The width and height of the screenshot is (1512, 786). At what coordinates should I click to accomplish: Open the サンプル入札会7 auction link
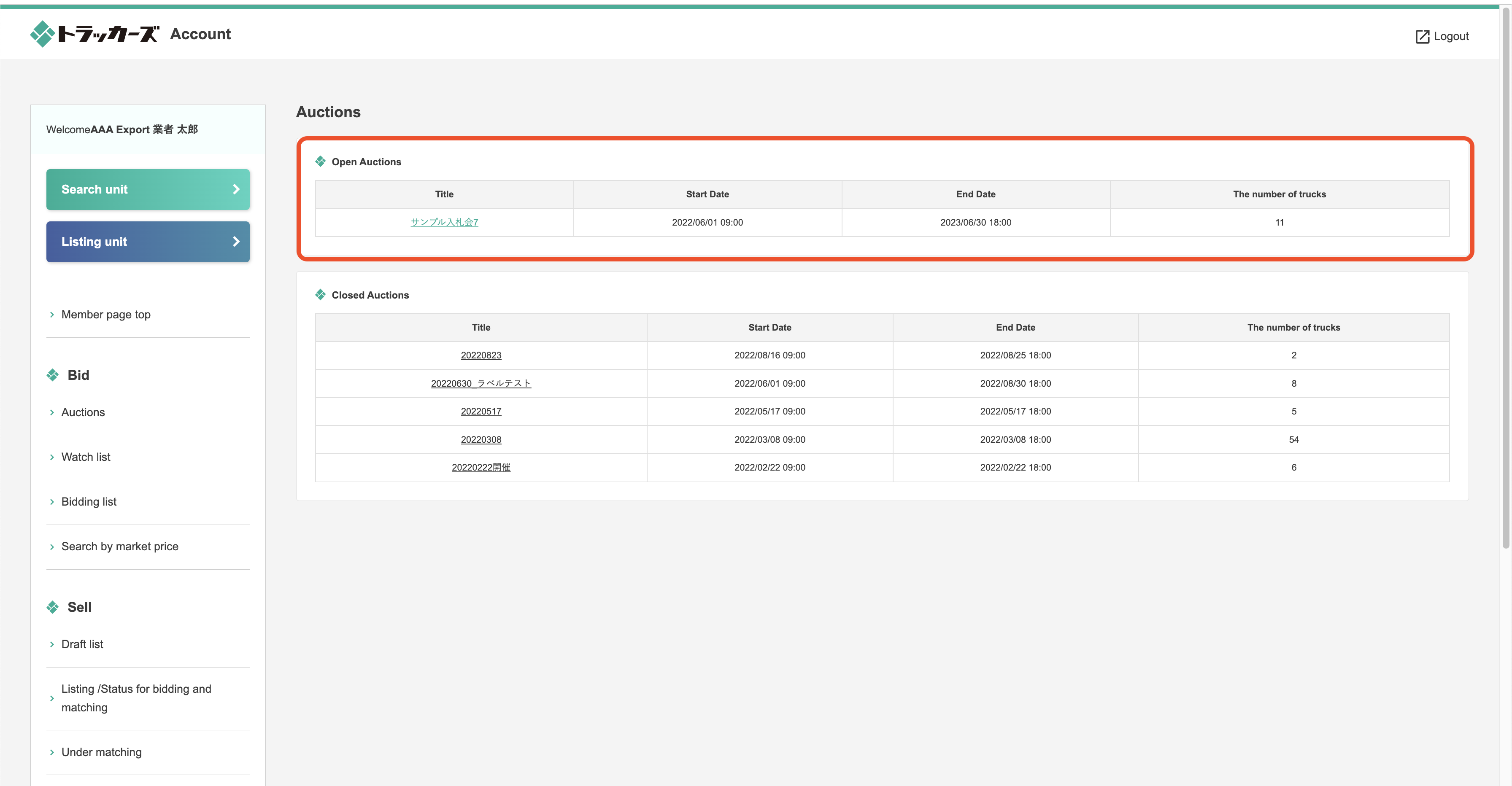444,222
